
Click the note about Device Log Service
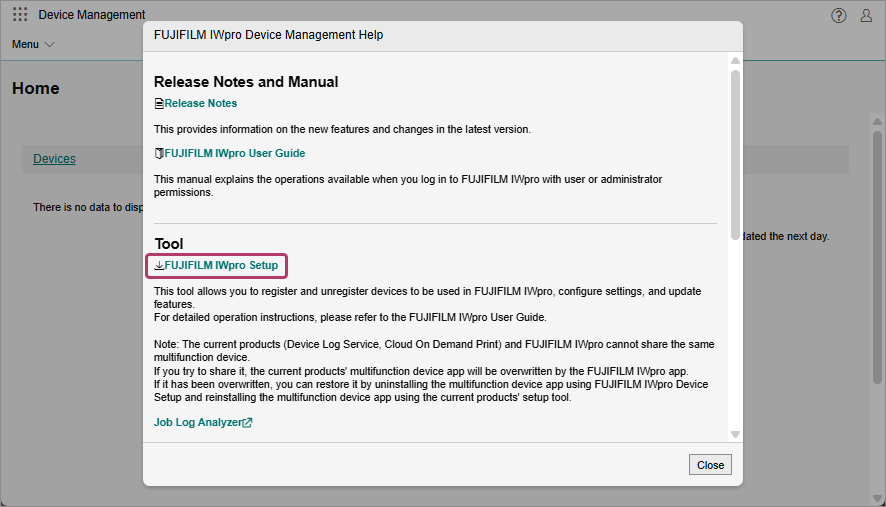pos(434,350)
